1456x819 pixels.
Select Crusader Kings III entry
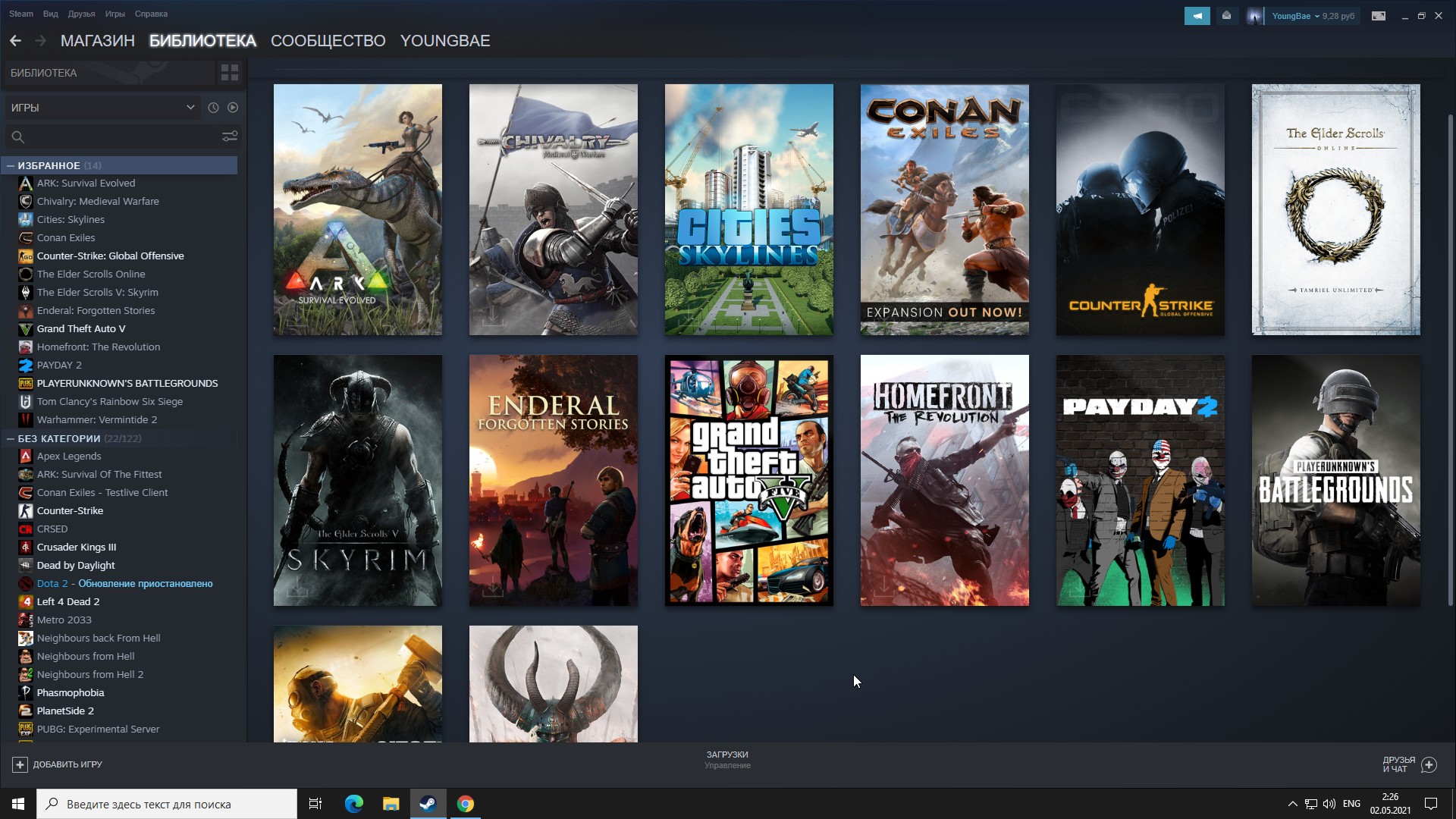(77, 548)
